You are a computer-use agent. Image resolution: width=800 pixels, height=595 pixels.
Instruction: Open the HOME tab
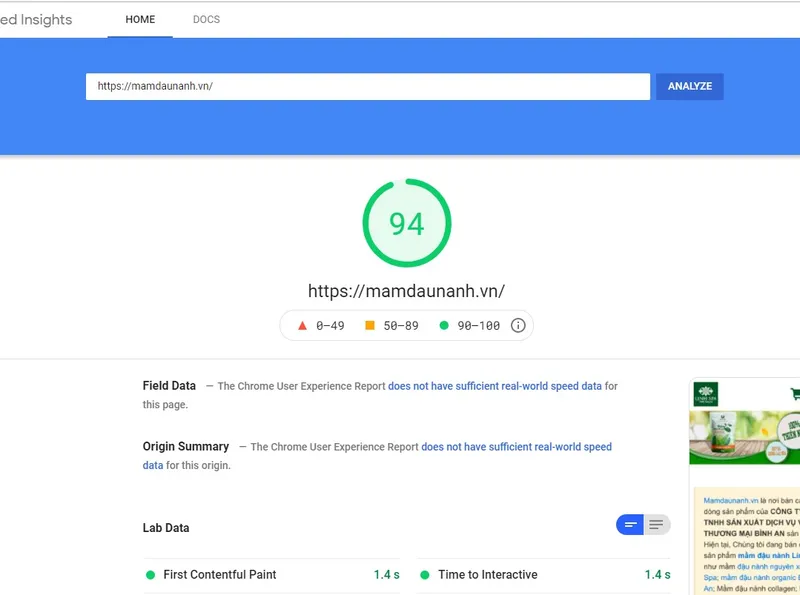click(140, 19)
